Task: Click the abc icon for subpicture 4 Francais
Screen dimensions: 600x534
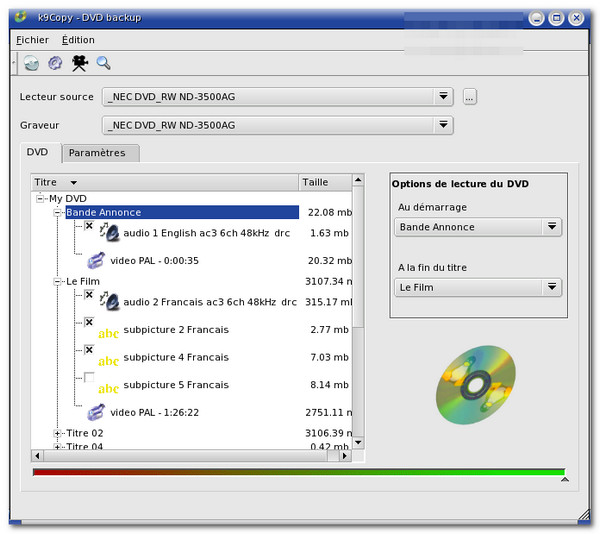Action: tap(108, 361)
